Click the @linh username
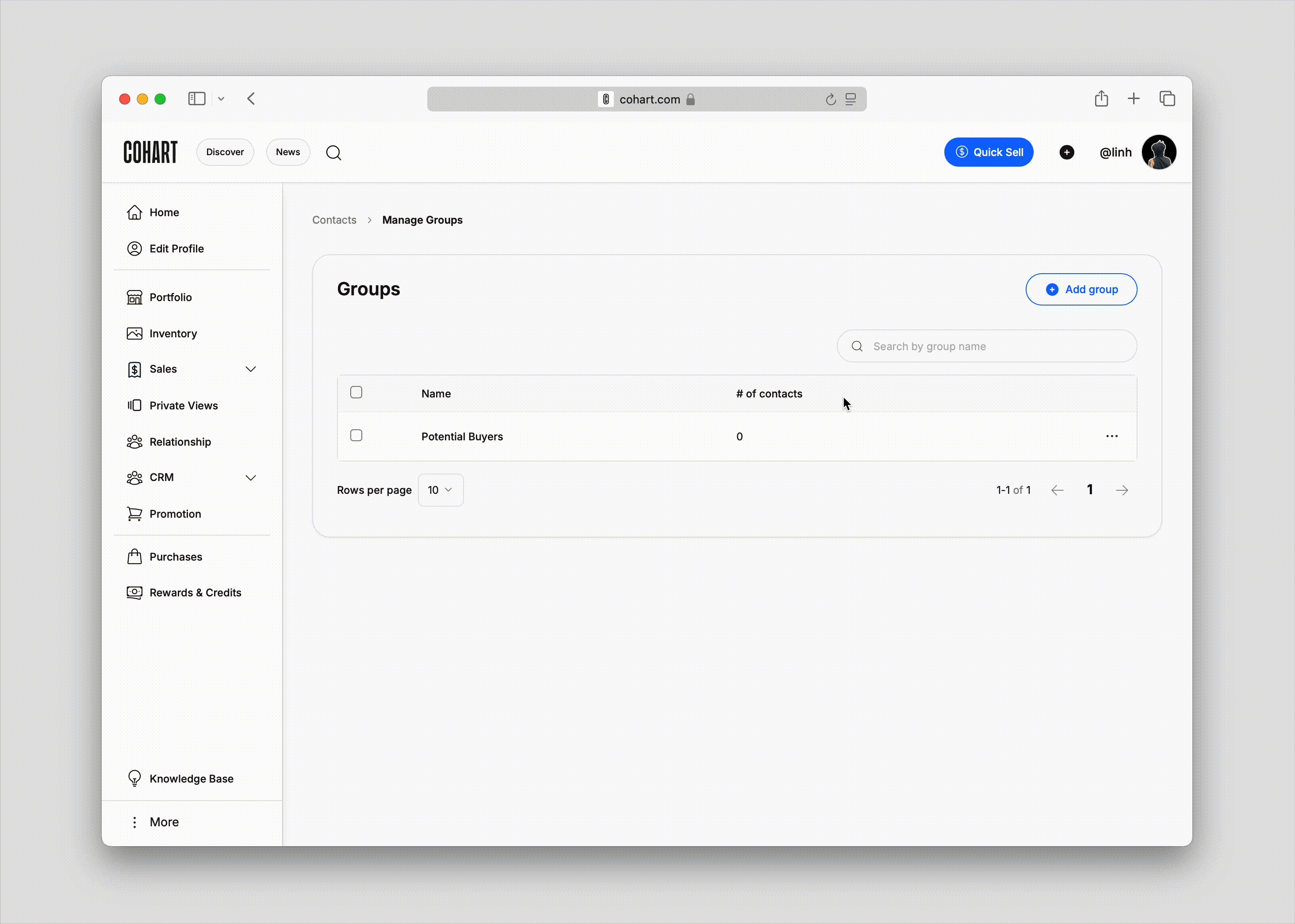 point(1116,153)
